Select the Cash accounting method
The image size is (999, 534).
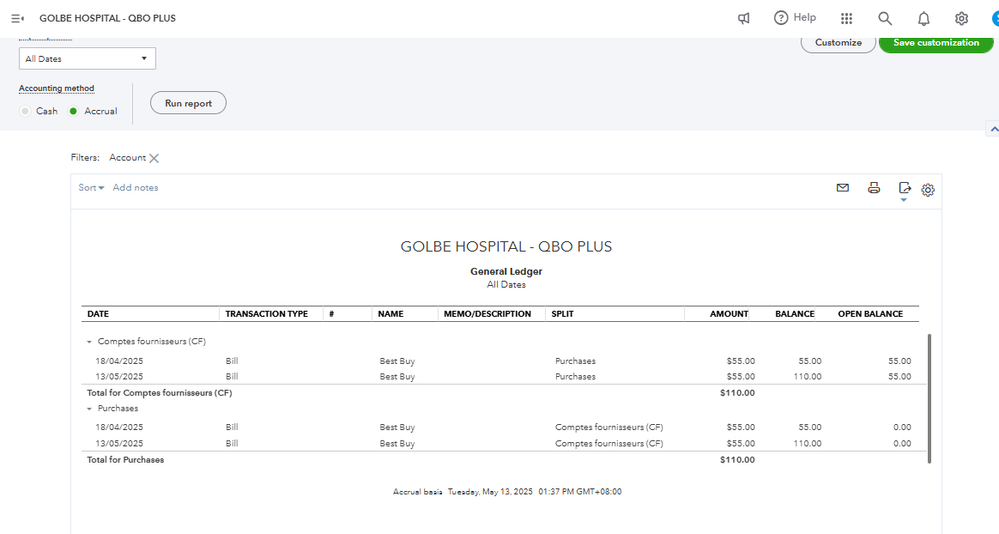click(x=26, y=111)
